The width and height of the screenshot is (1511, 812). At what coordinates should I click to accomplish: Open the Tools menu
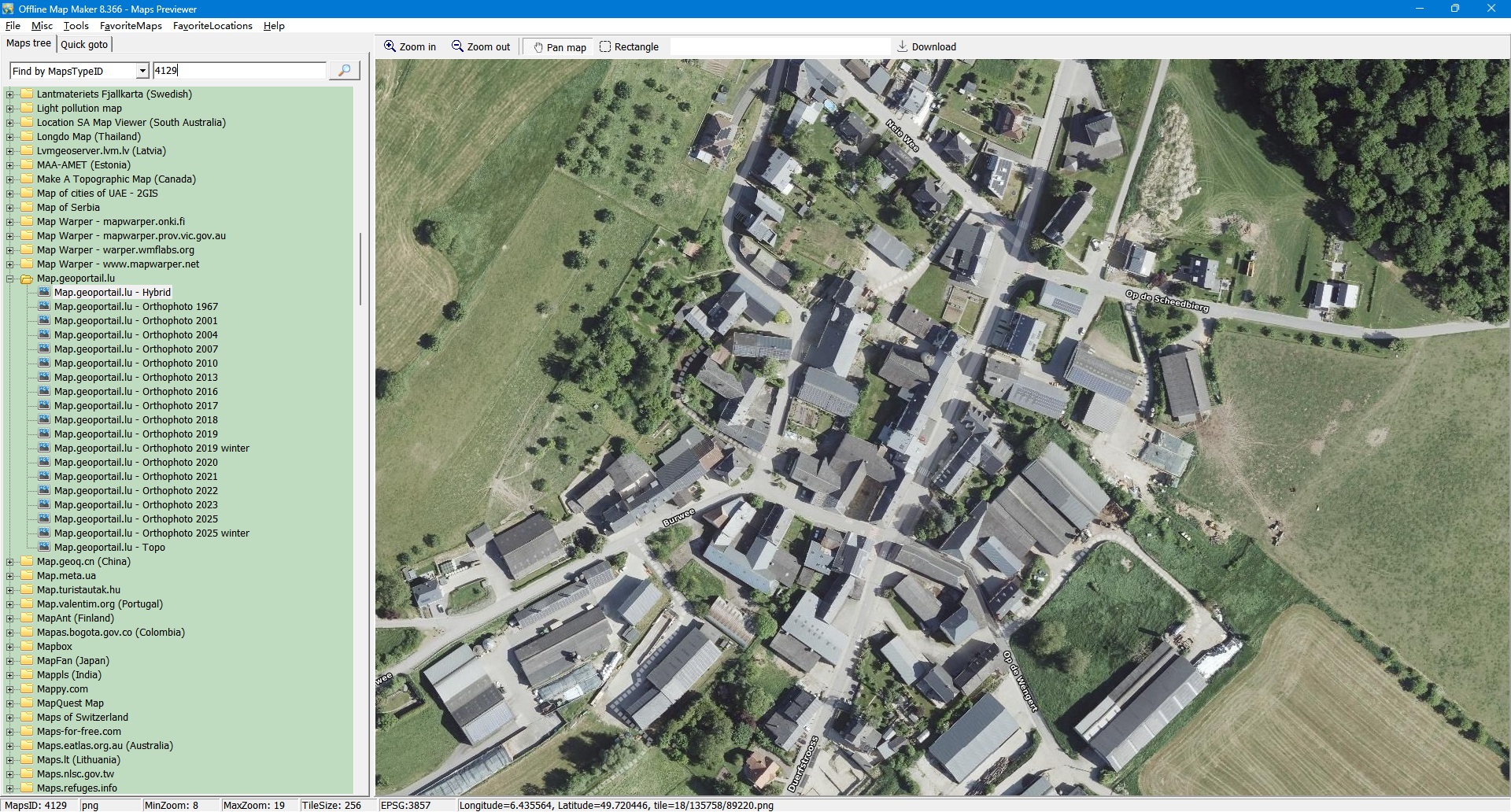[76, 26]
